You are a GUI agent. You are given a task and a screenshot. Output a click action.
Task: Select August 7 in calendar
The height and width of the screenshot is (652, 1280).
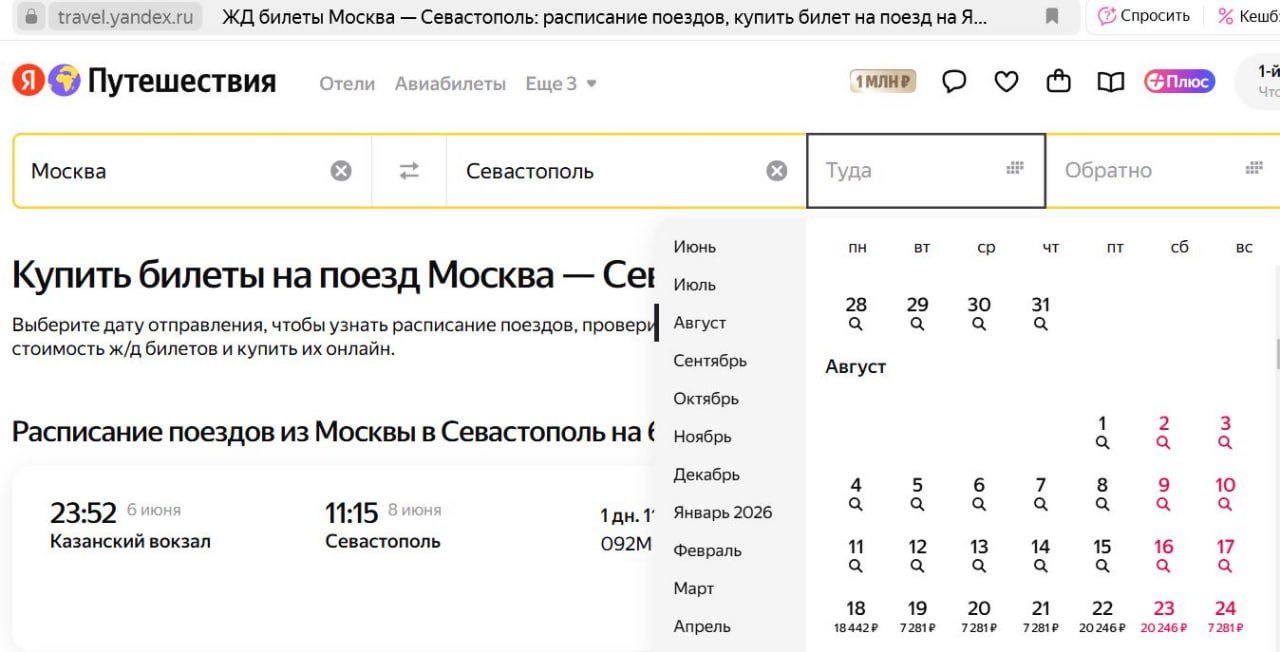pos(1041,493)
